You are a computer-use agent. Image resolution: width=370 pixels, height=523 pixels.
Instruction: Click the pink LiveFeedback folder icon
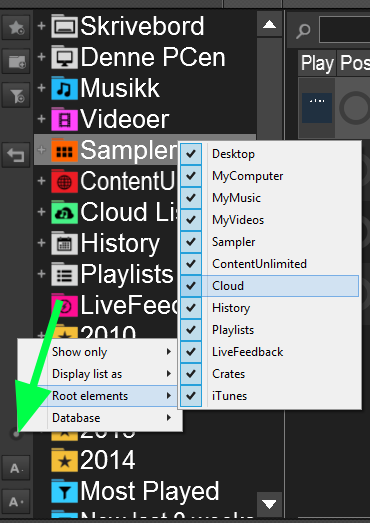tap(64, 305)
